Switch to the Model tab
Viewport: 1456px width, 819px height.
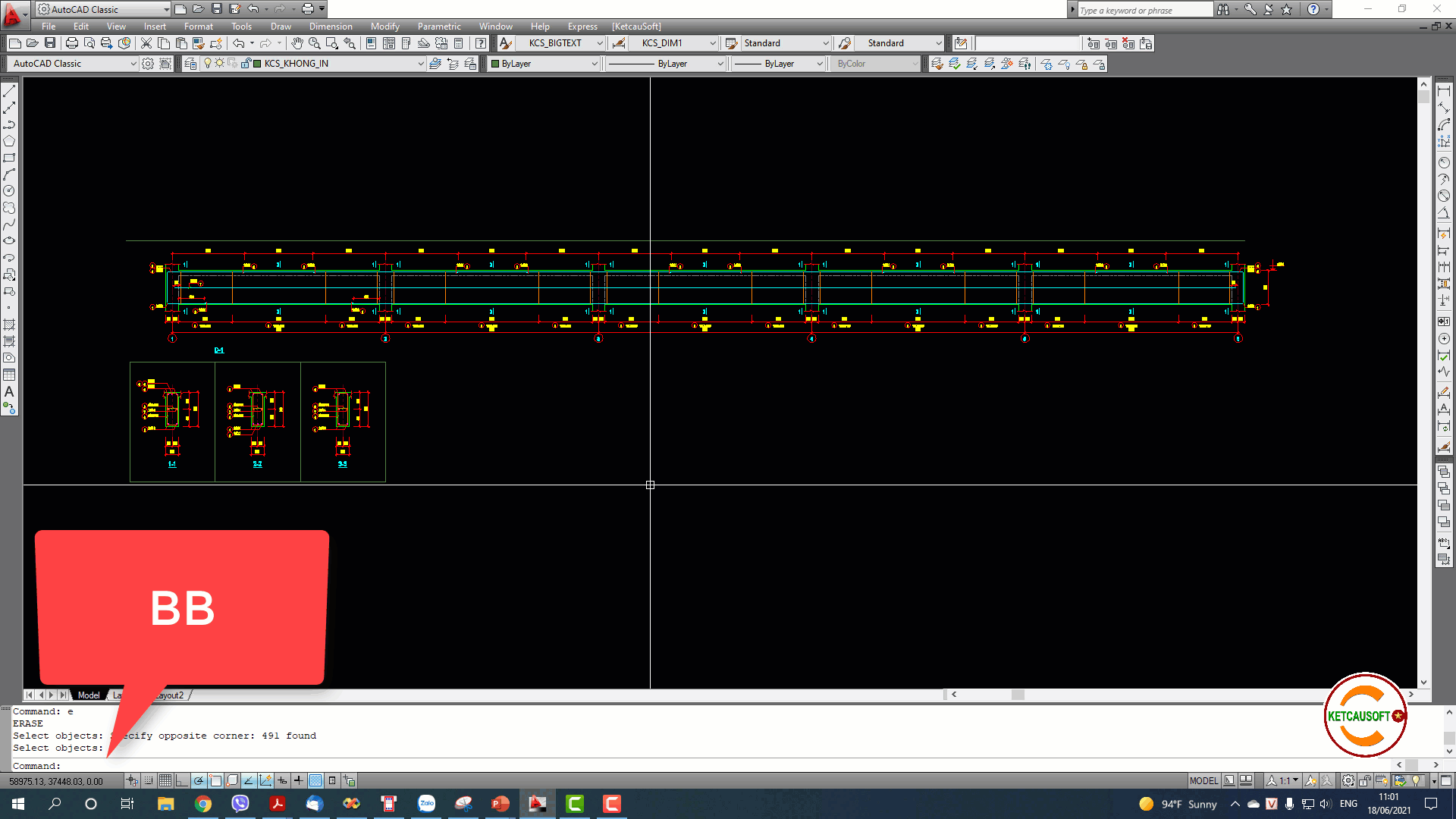pyautogui.click(x=89, y=695)
